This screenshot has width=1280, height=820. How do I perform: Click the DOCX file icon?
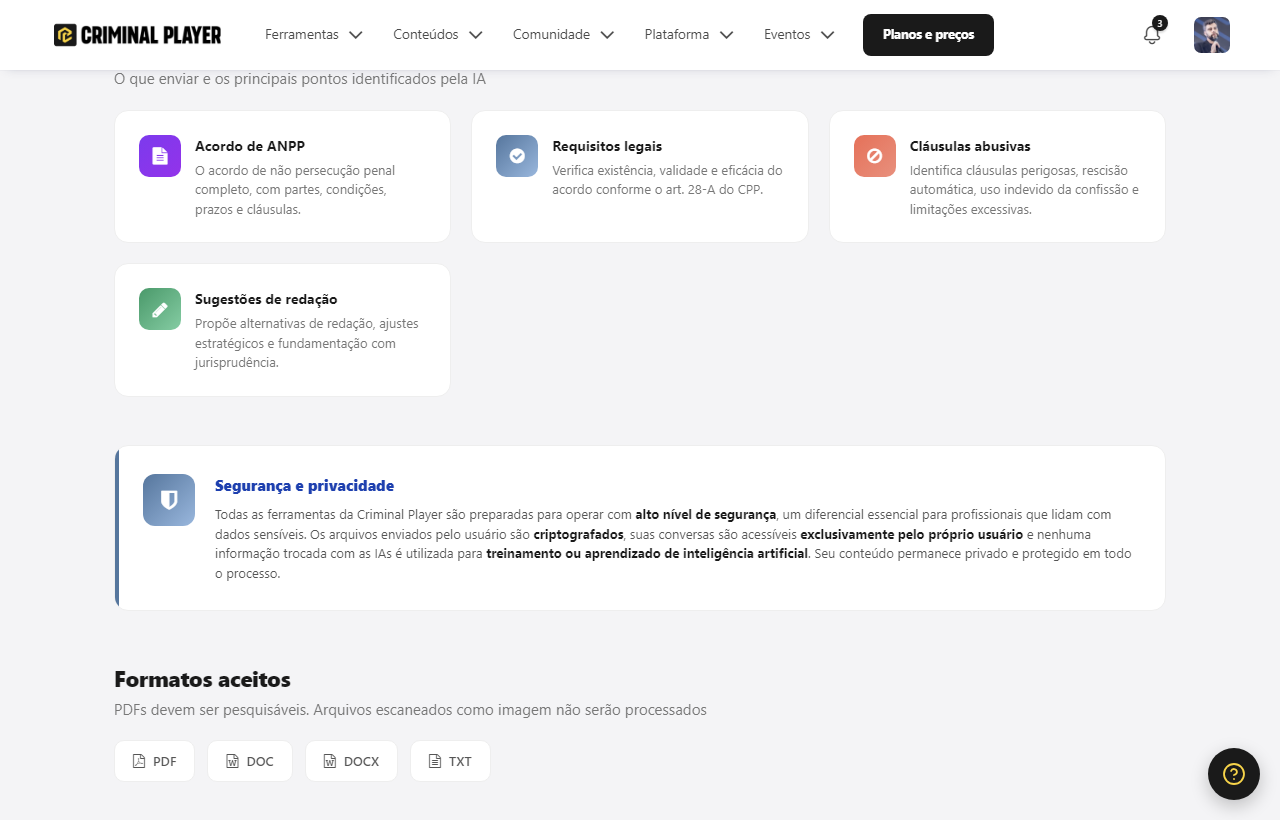tap(330, 761)
